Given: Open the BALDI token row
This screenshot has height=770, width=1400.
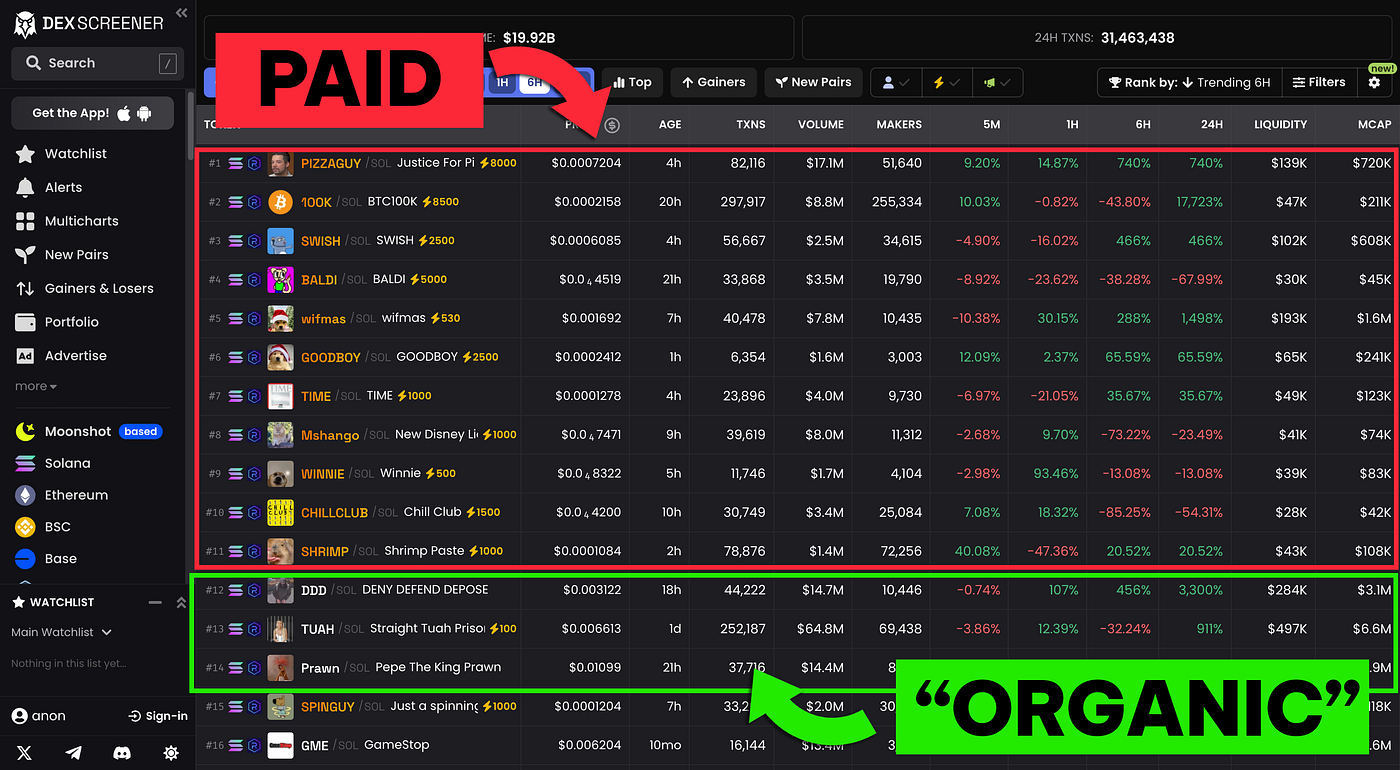Looking at the screenshot, I should [797, 280].
